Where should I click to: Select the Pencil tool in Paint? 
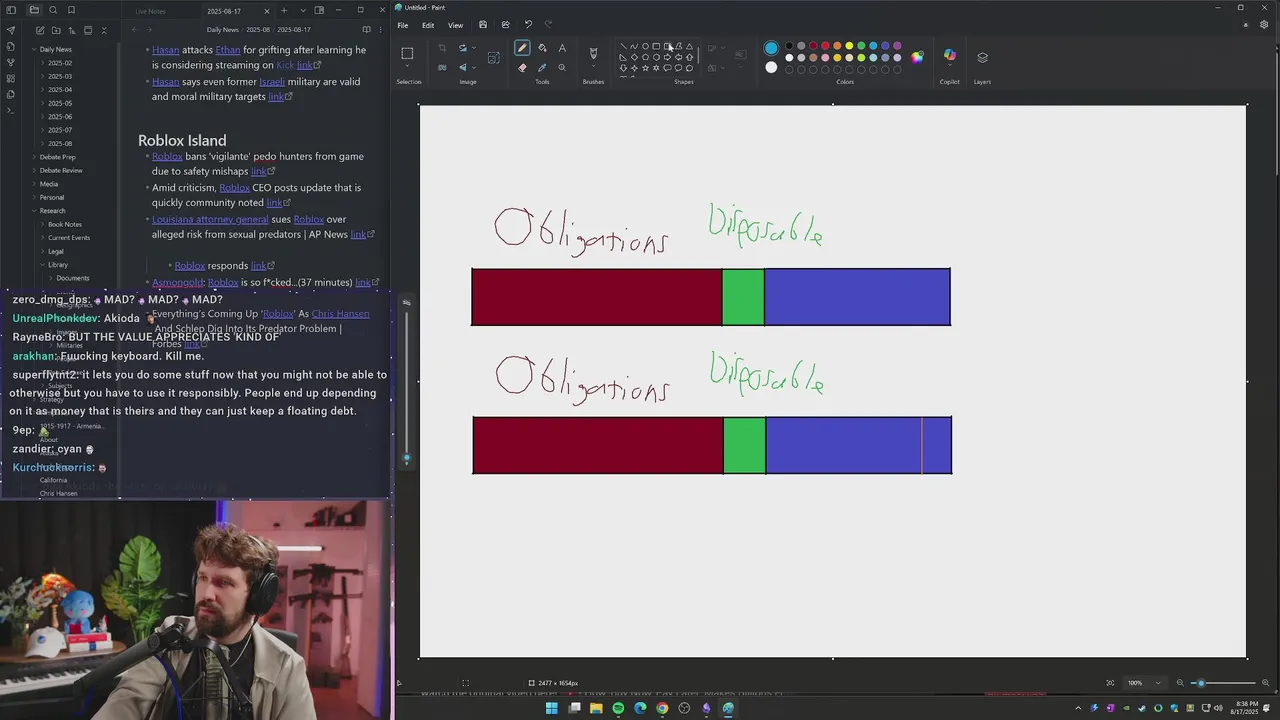pos(522,48)
